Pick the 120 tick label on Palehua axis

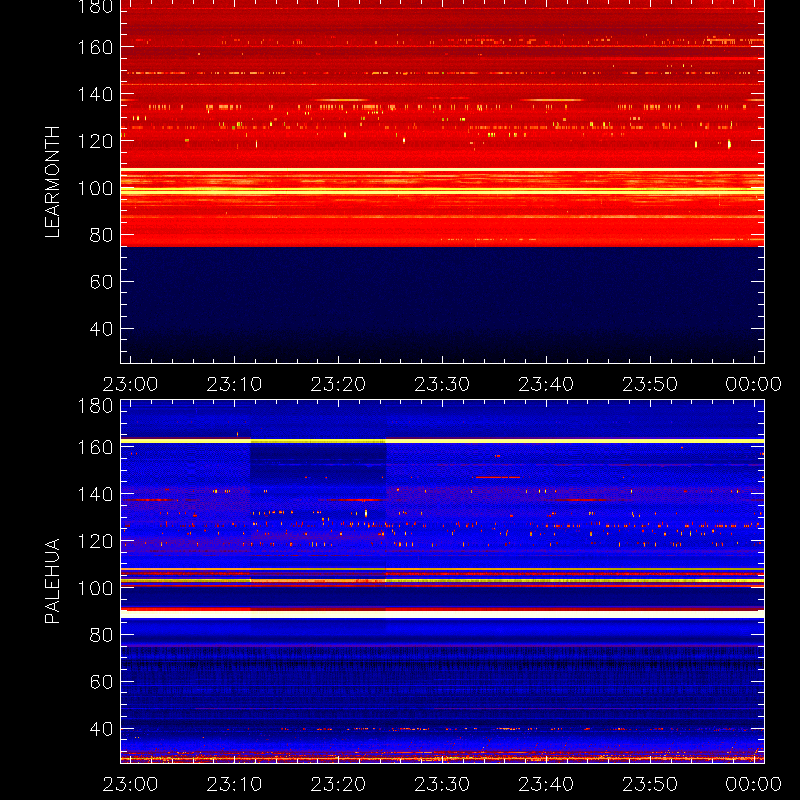click(x=95, y=541)
